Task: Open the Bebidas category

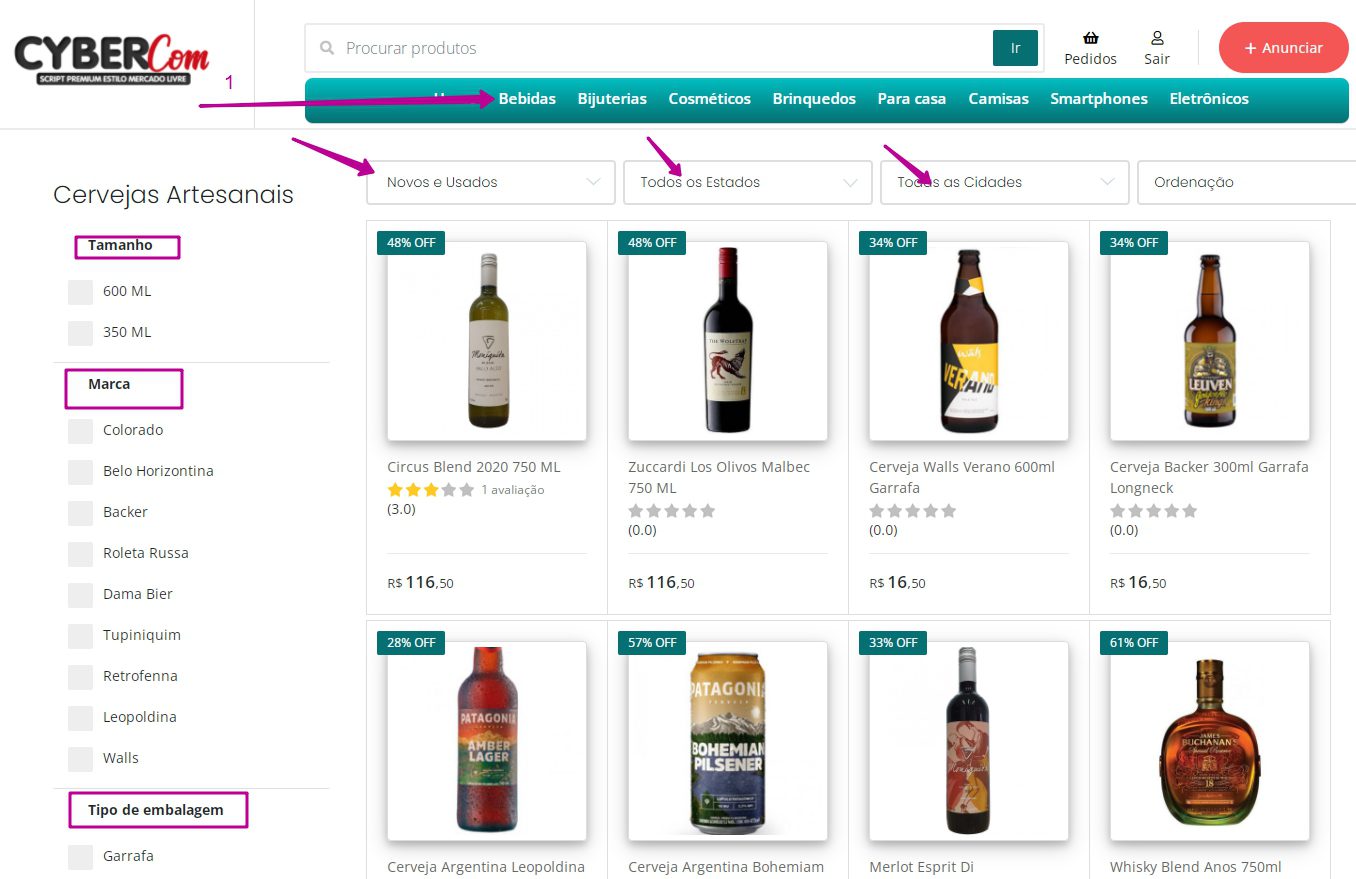Action: click(x=527, y=99)
